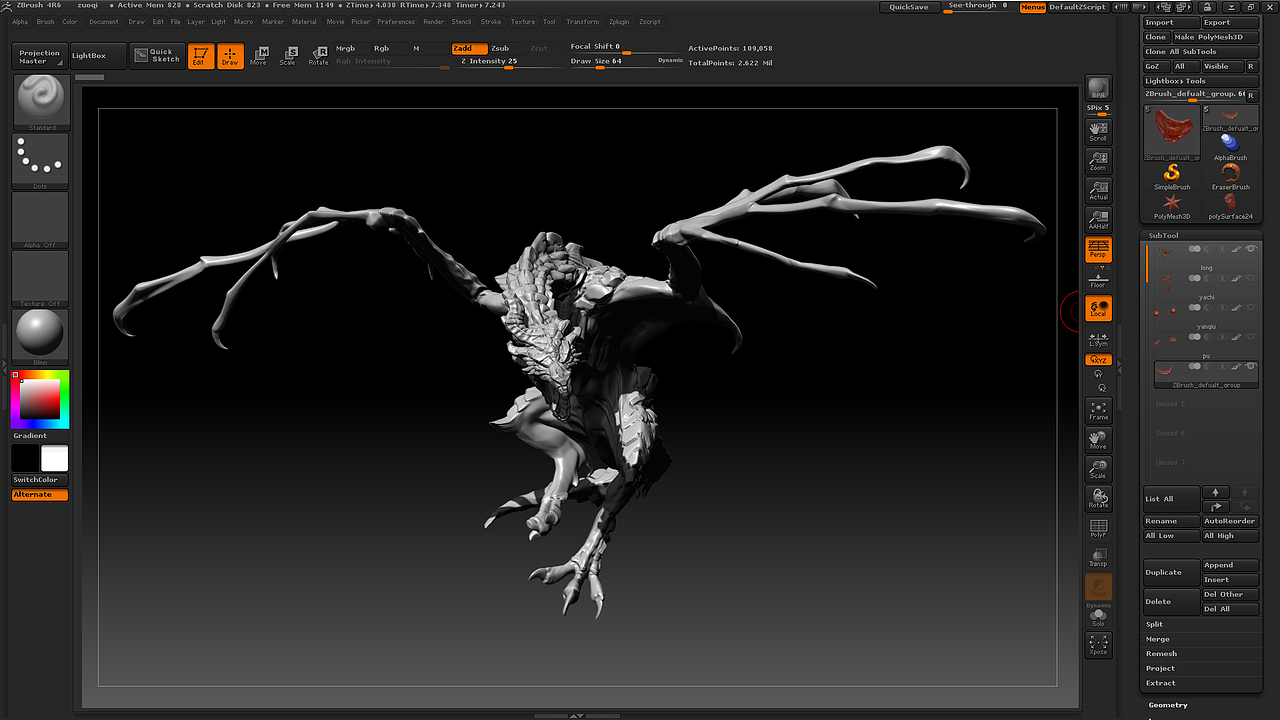Select the Scroll canvas tool

pyautogui.click(x=1098, y=132)
